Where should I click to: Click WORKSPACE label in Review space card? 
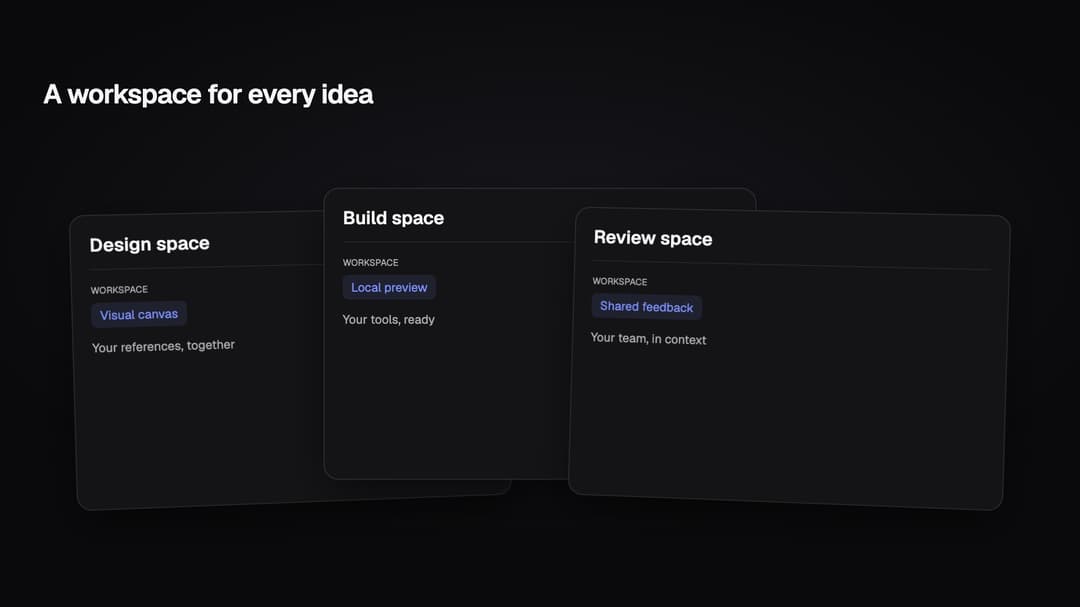[620, 281]
